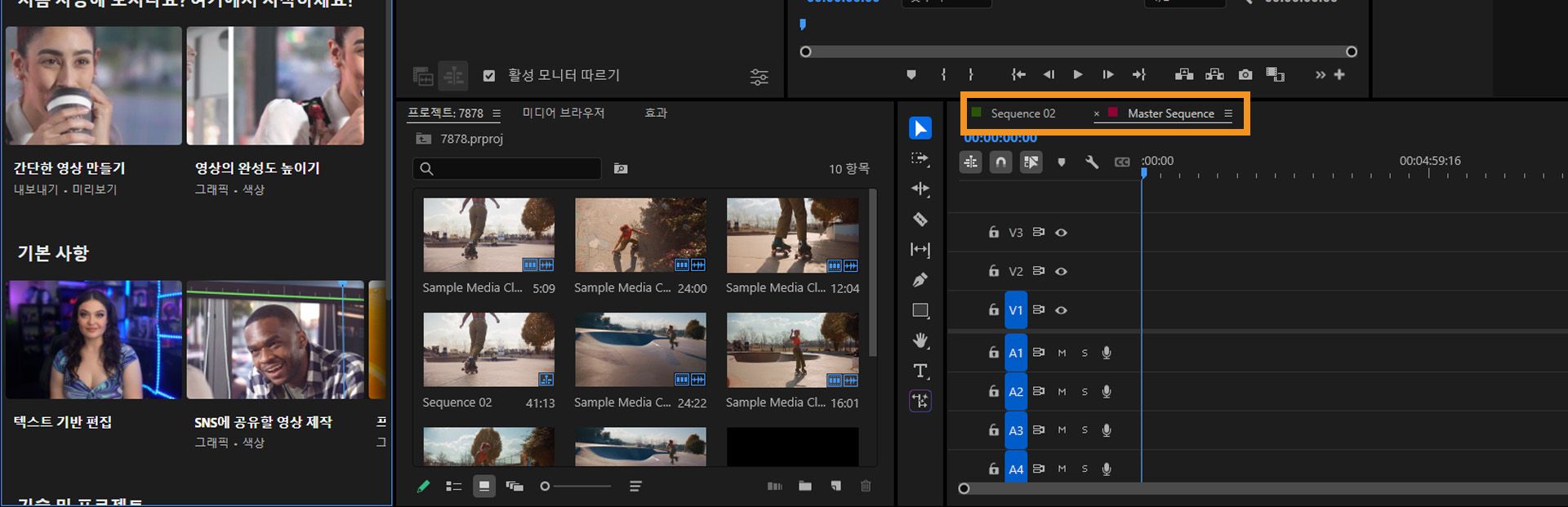Toggle V2 track visibility eye
The width and height of the screenshot is (1568, 507).
click(1061, 271)
